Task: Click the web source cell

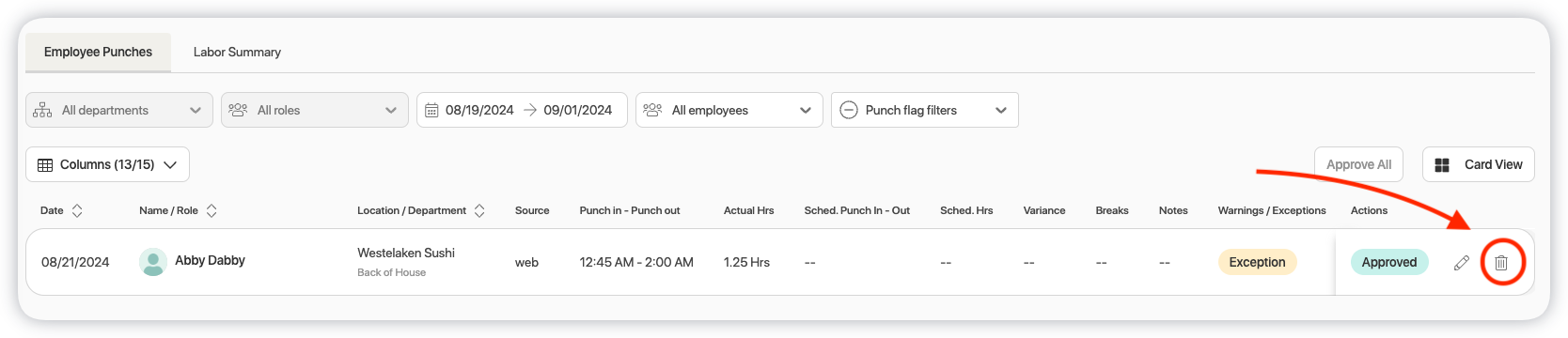Action: [526, 262]
